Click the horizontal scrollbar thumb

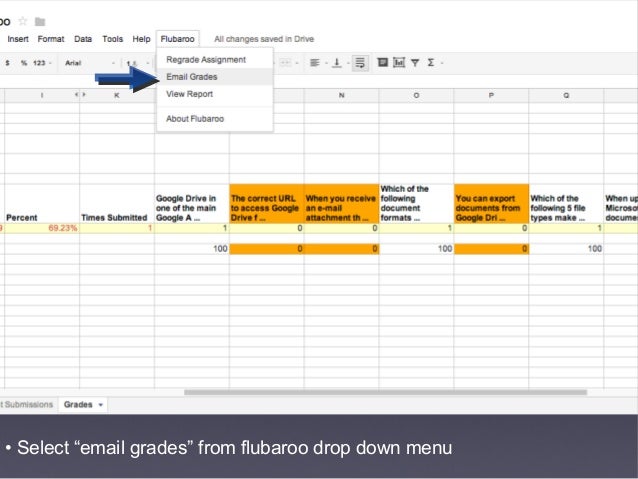click(385, 392)
